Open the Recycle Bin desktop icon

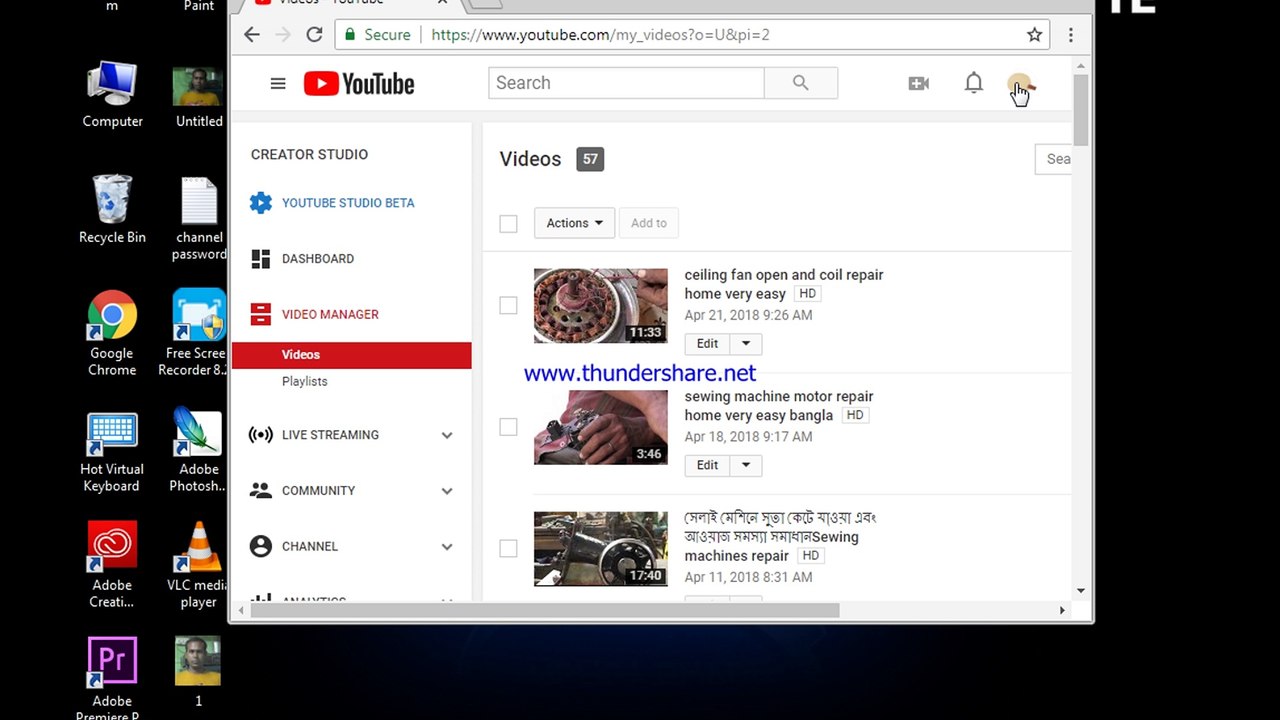(112, 209)
